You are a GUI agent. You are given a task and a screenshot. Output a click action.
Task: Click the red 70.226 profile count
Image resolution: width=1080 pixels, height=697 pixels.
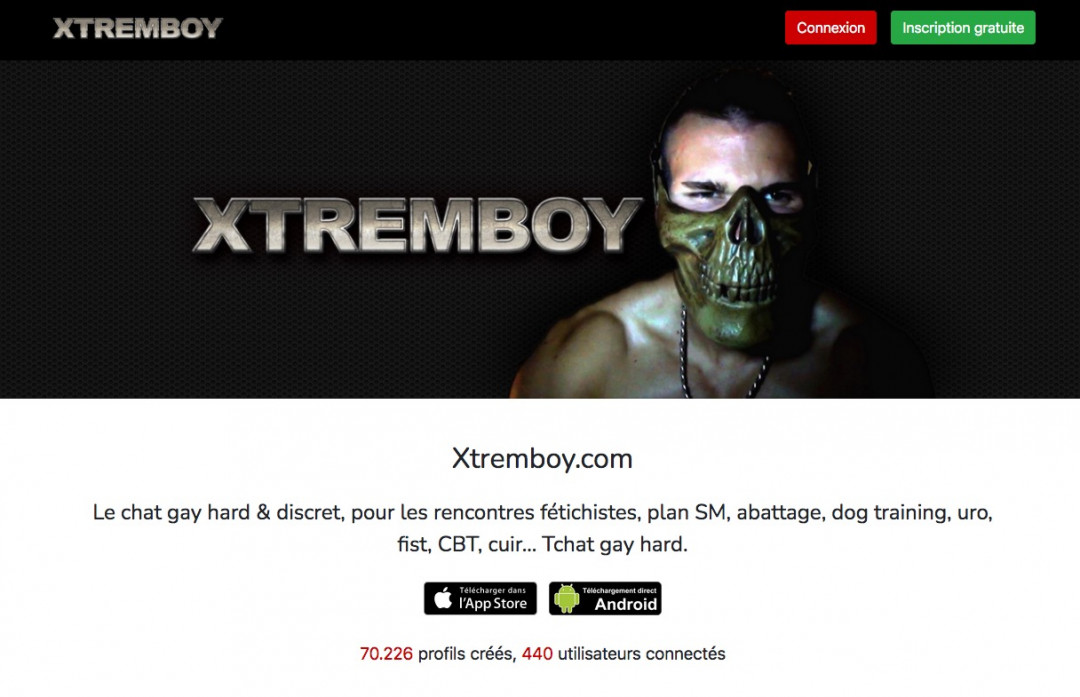386,654
